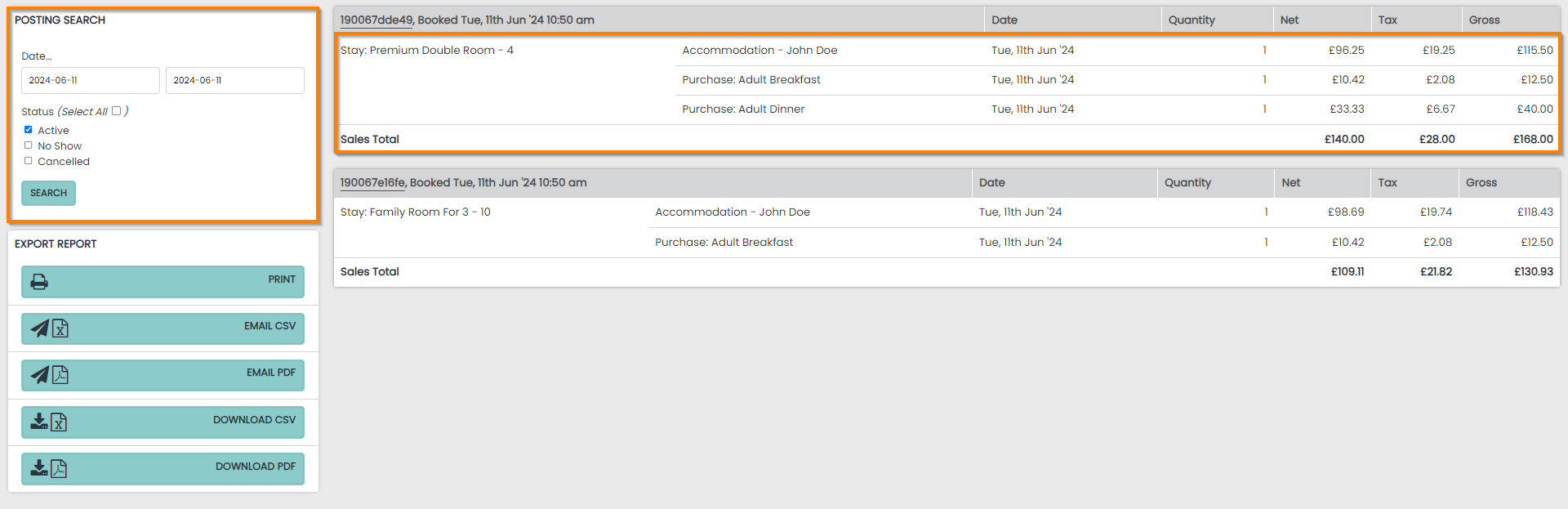Uncheck the Active status checkbox
This screenshot has width=1568, height=509.
tap(29, 130)
